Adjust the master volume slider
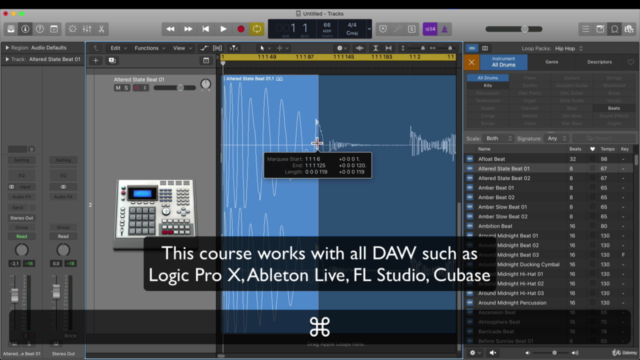 (x=514, y=29)
